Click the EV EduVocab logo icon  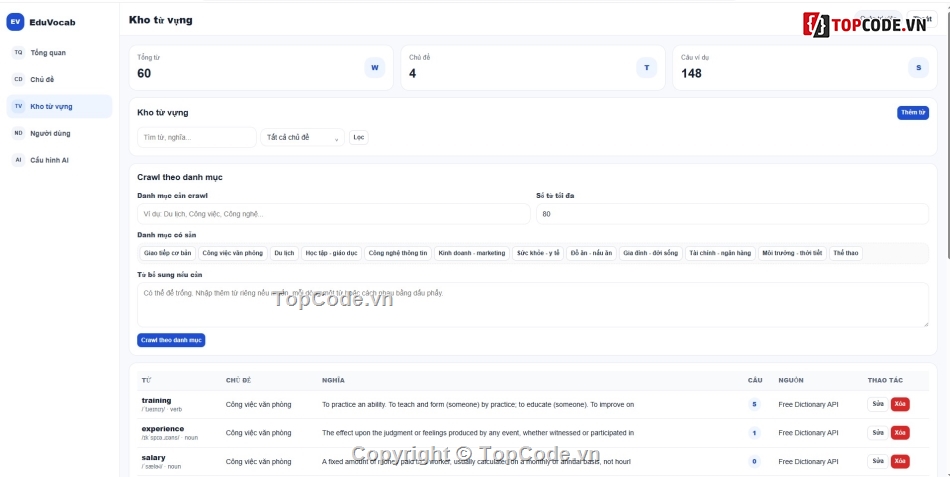click(15, 22)
